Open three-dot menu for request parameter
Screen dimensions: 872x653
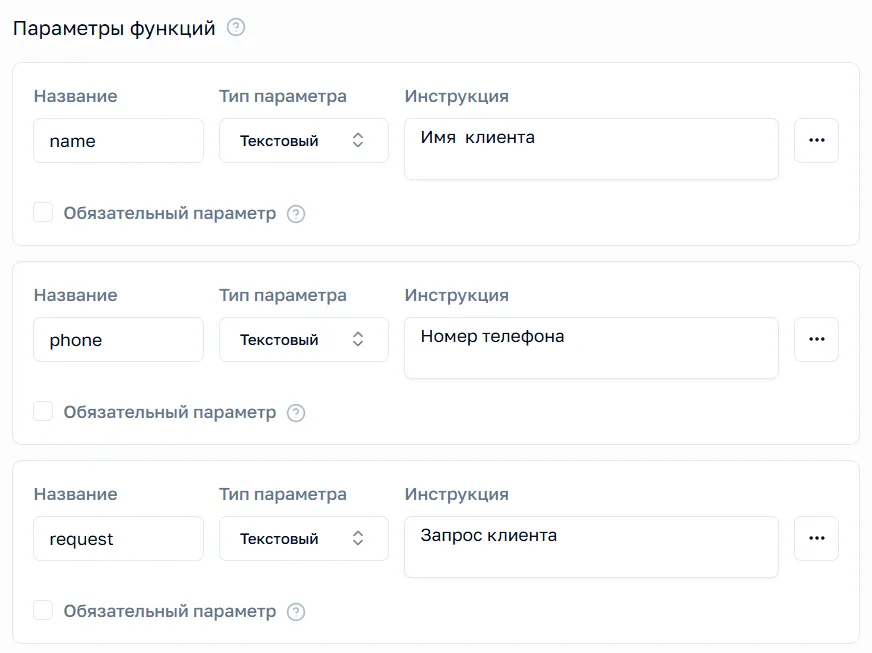click(x=816, y=538)
